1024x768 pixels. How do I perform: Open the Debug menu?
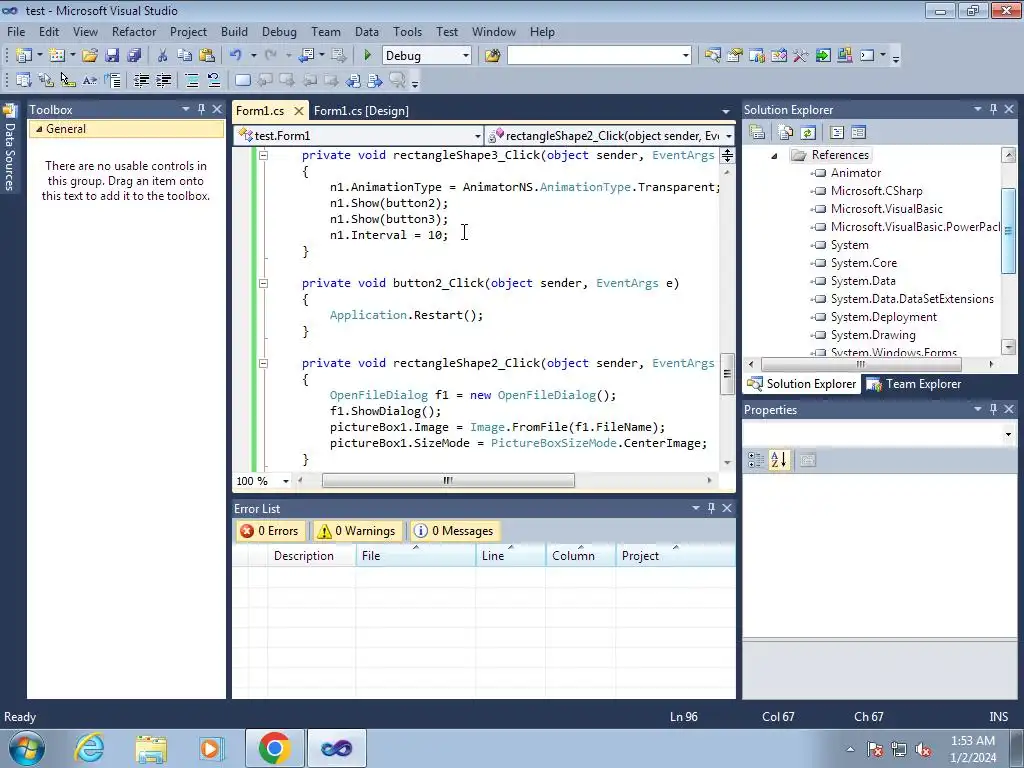pyautogui.click(x=279, y=31)
